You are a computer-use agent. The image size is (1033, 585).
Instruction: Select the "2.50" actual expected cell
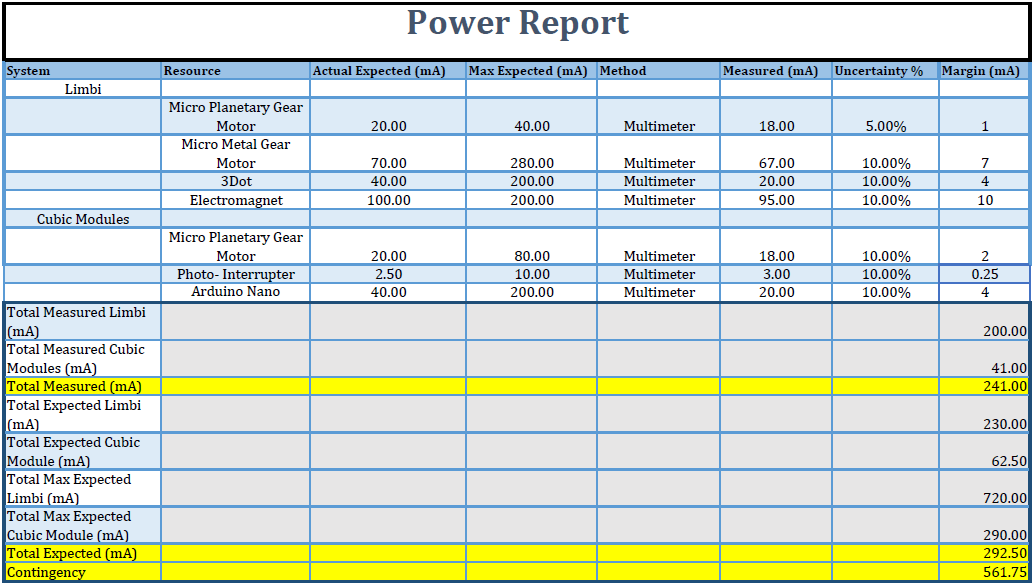(x=389, y=274)
